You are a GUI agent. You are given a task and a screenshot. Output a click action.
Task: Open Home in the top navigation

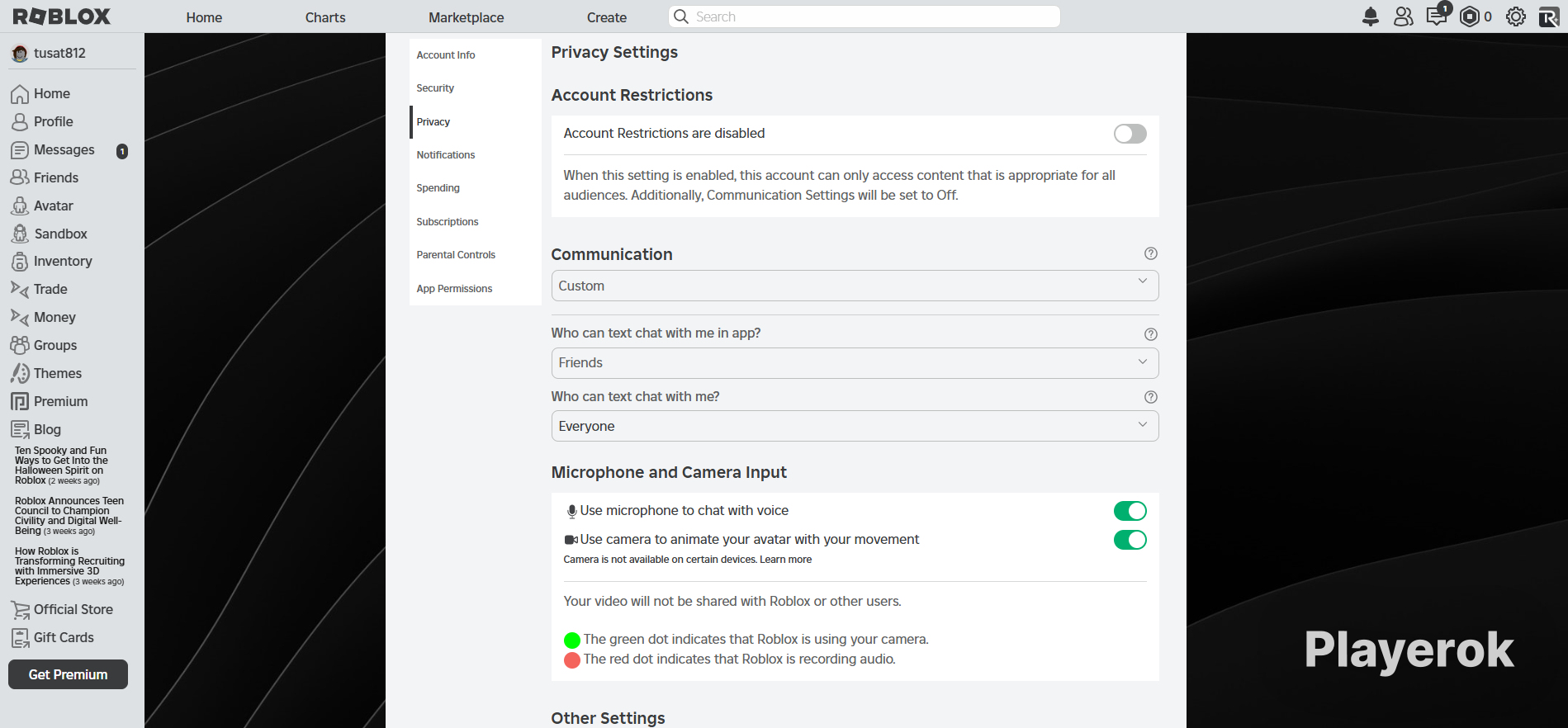coord(204,17)
